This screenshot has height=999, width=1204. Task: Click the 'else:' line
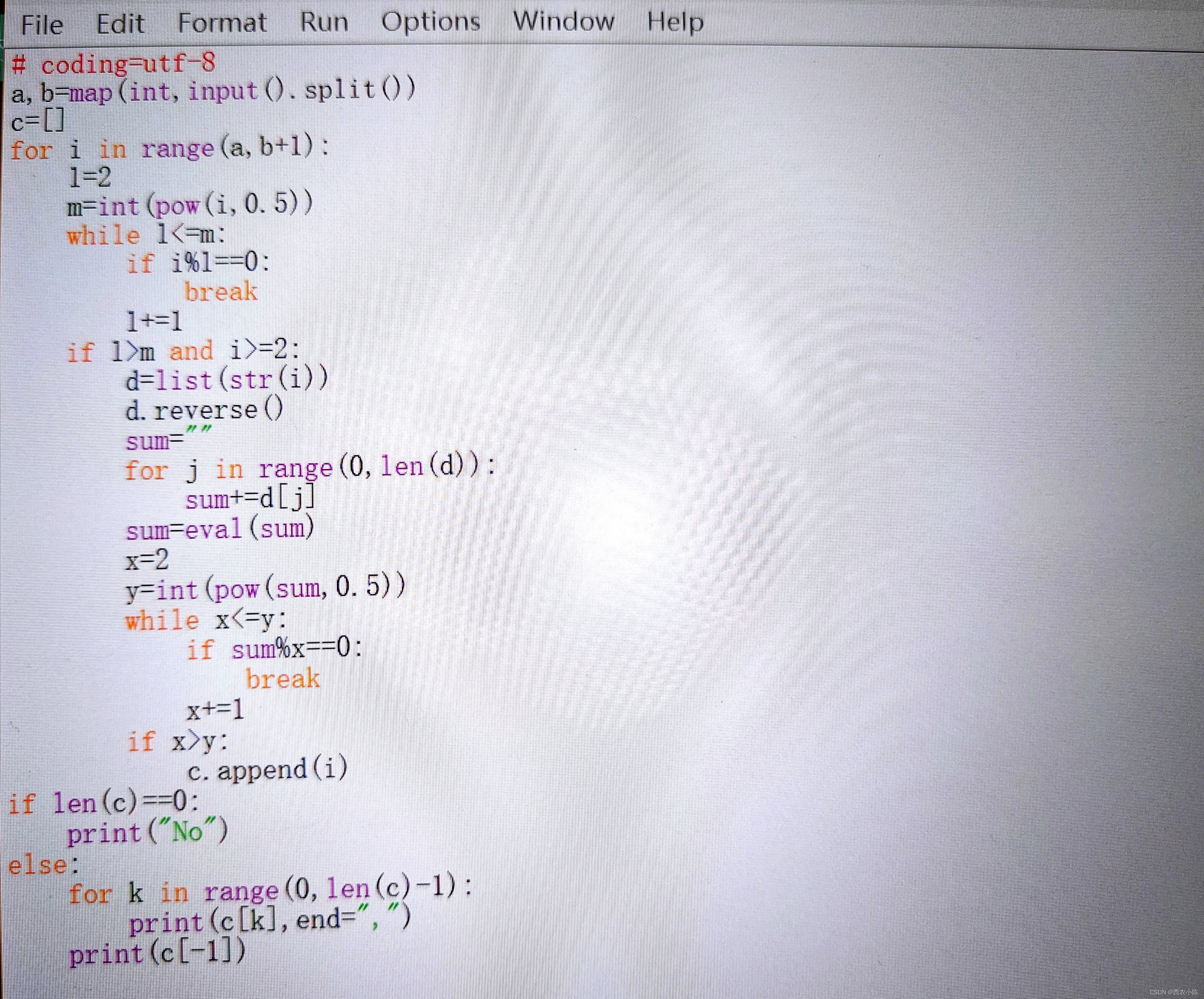44,864
